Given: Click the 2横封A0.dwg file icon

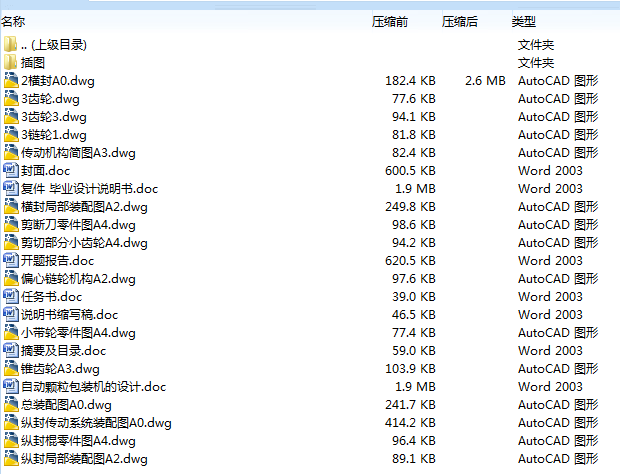Looking at the screenshot, I should [x=11, y=80].
